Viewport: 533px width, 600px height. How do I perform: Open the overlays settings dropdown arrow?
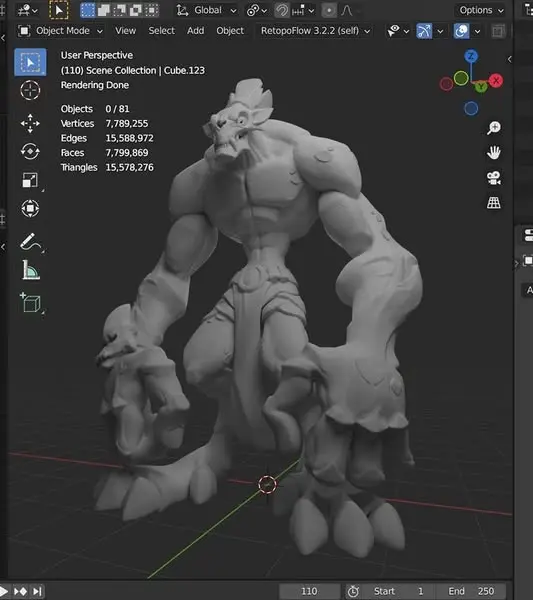pyautogui.click(x=478, y=31)
